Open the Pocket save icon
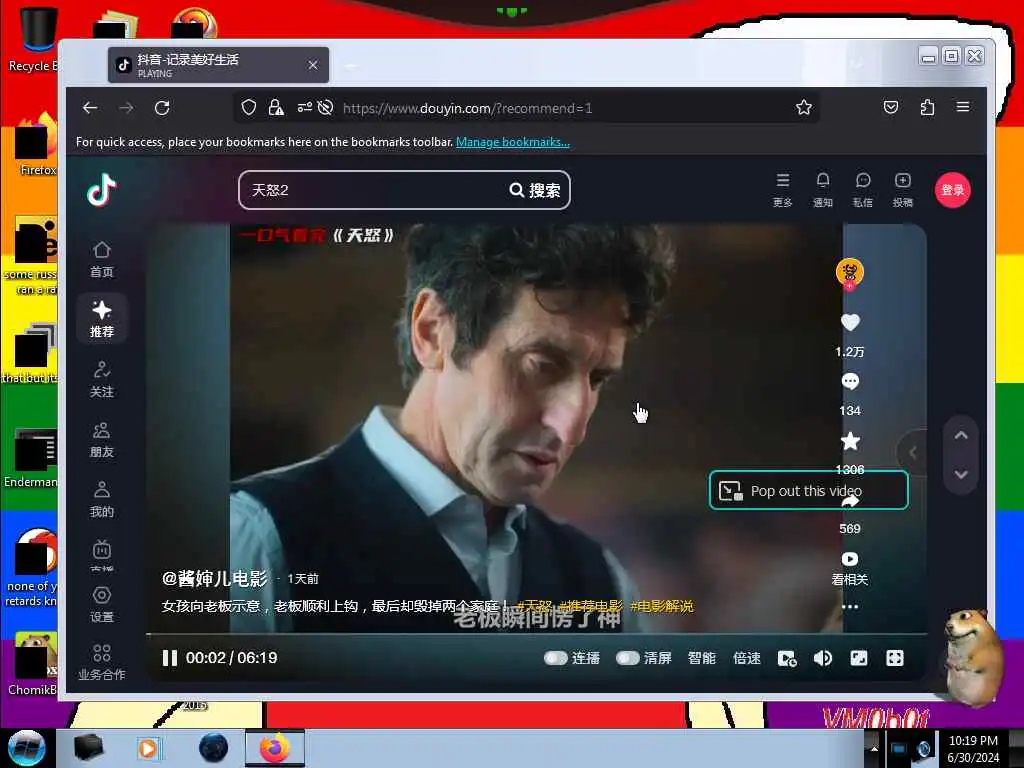 tap(891, 107)
